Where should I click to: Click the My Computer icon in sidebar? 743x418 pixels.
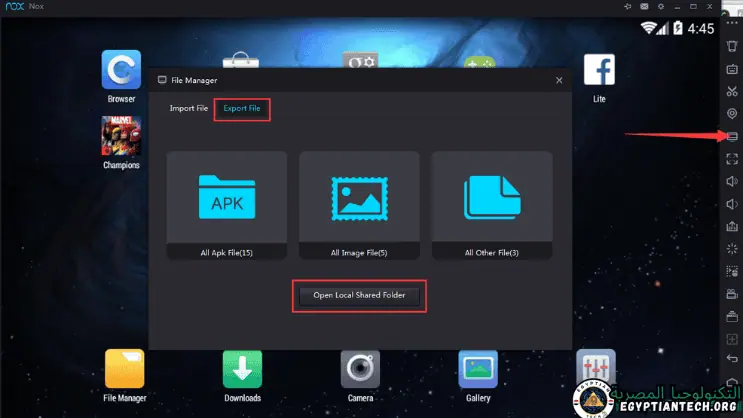pyautogui.click(x=731, y=136)
